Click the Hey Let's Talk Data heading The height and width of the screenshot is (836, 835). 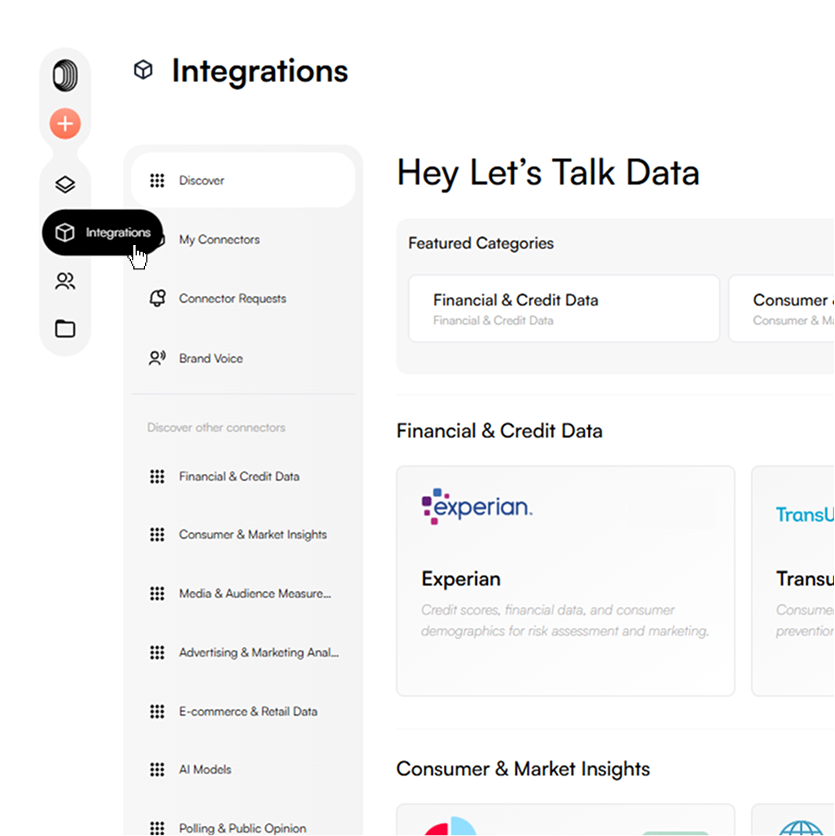coord(548,173)
